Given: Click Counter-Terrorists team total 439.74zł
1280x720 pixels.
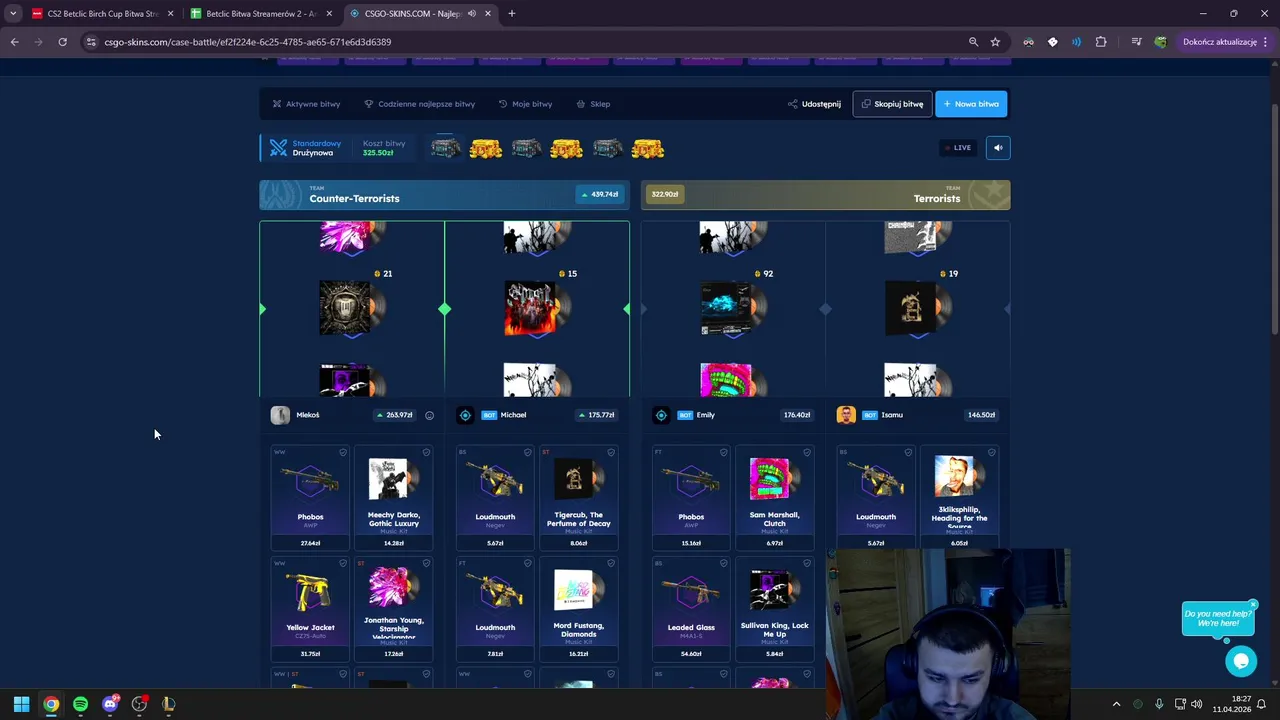Looking at the screenshot, I should (599, 194).
